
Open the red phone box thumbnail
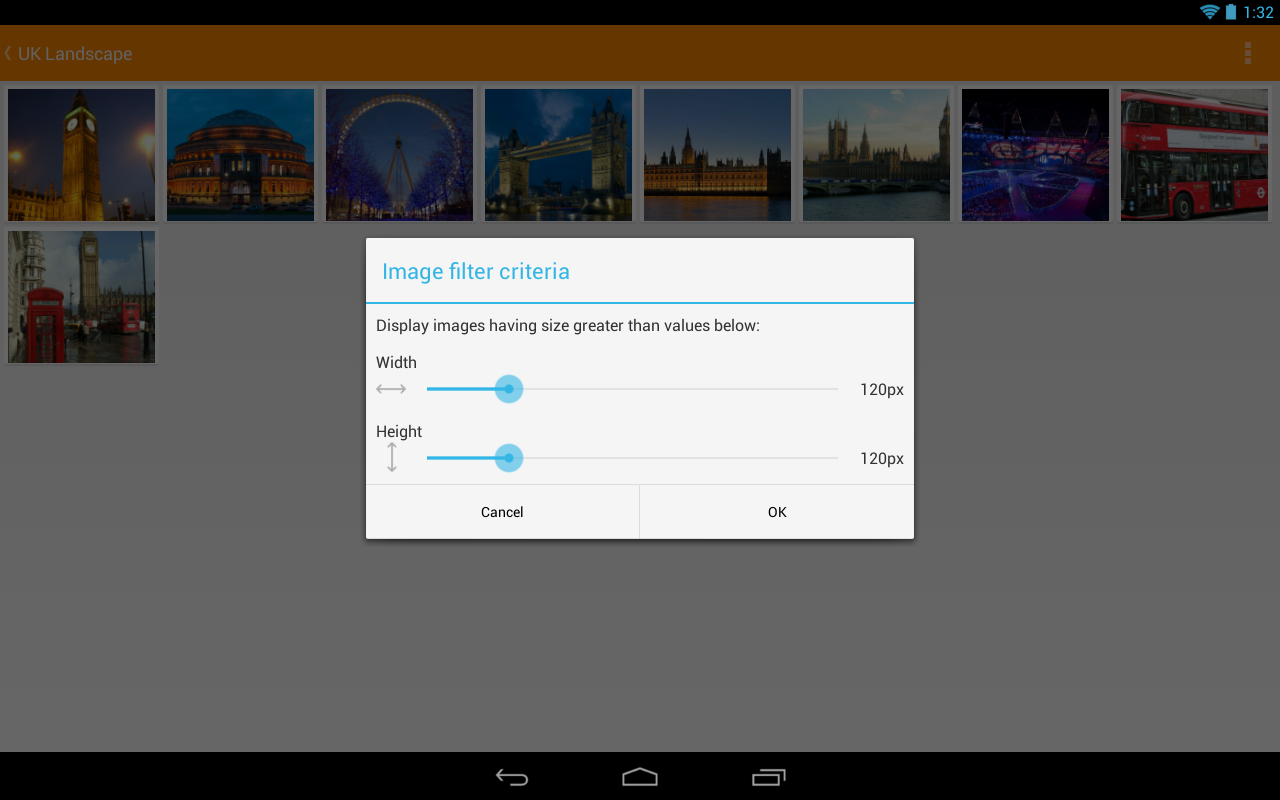click(82, 297)
